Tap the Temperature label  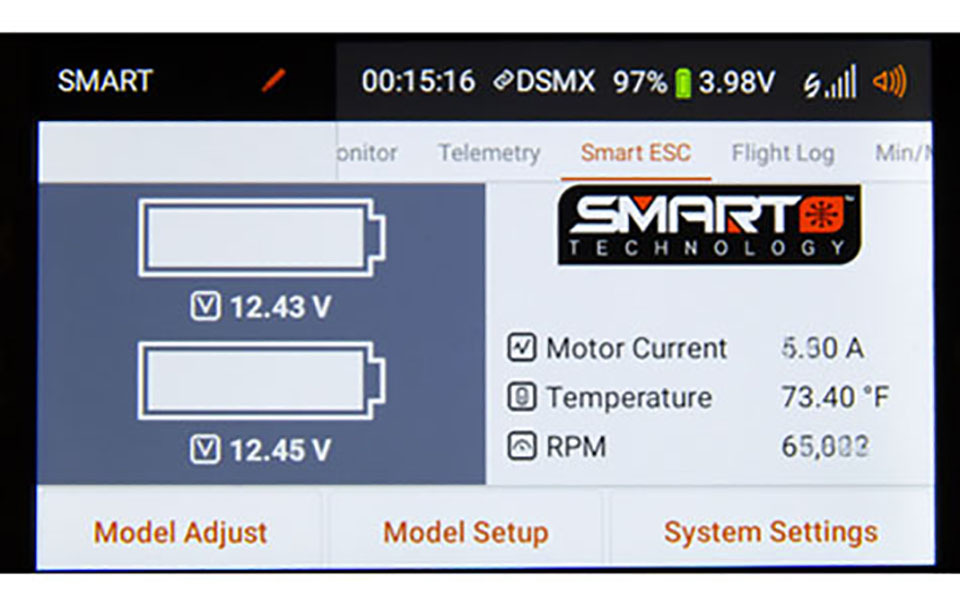(x=629, y=397)
